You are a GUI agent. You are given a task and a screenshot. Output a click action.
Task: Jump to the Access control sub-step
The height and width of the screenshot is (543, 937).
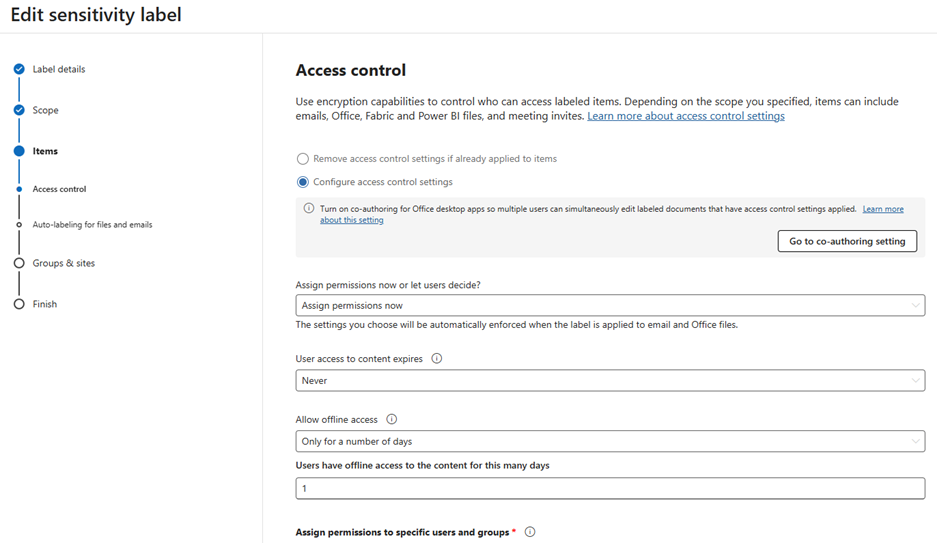tap(59, 189)
